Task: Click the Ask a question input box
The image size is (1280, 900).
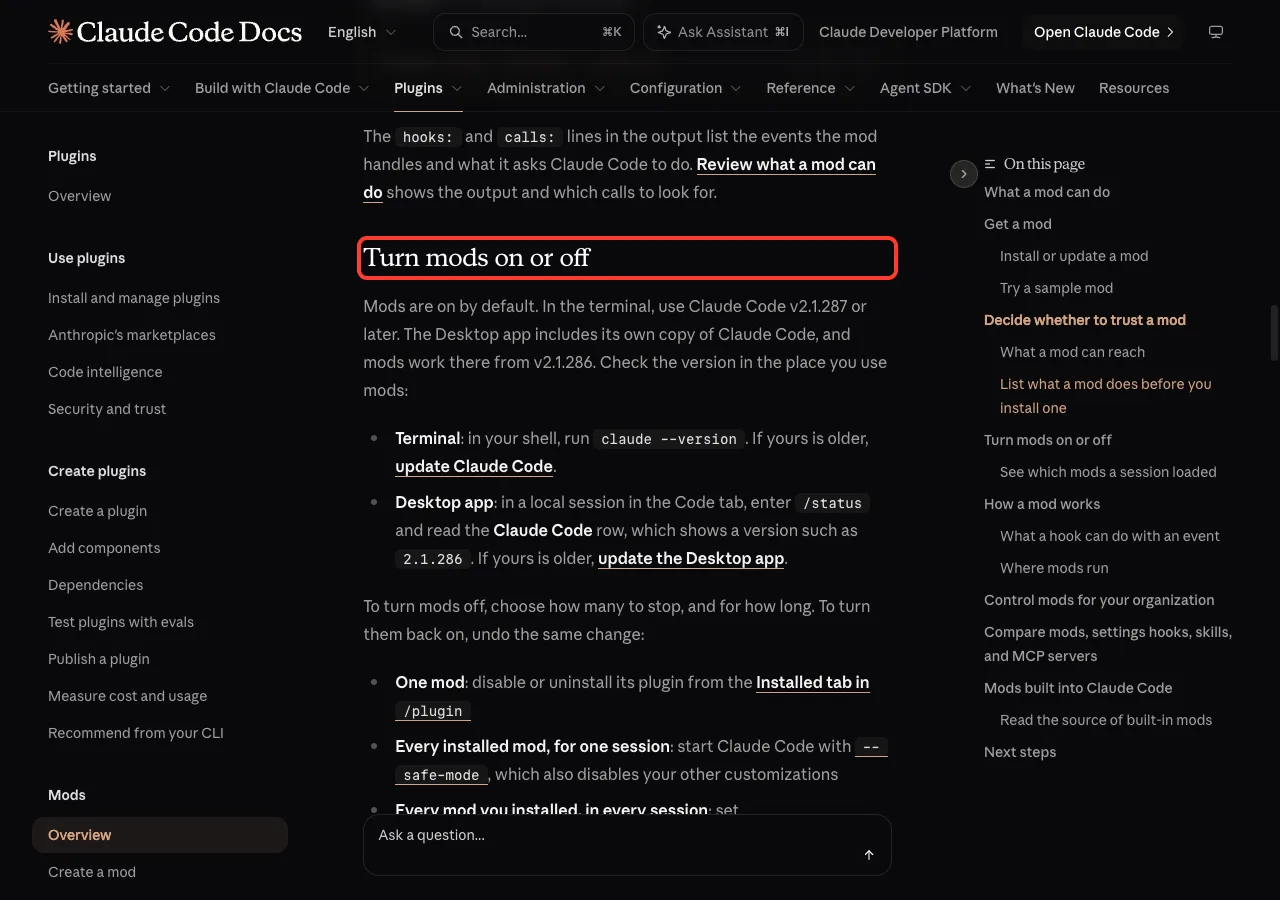Action: 627,845
